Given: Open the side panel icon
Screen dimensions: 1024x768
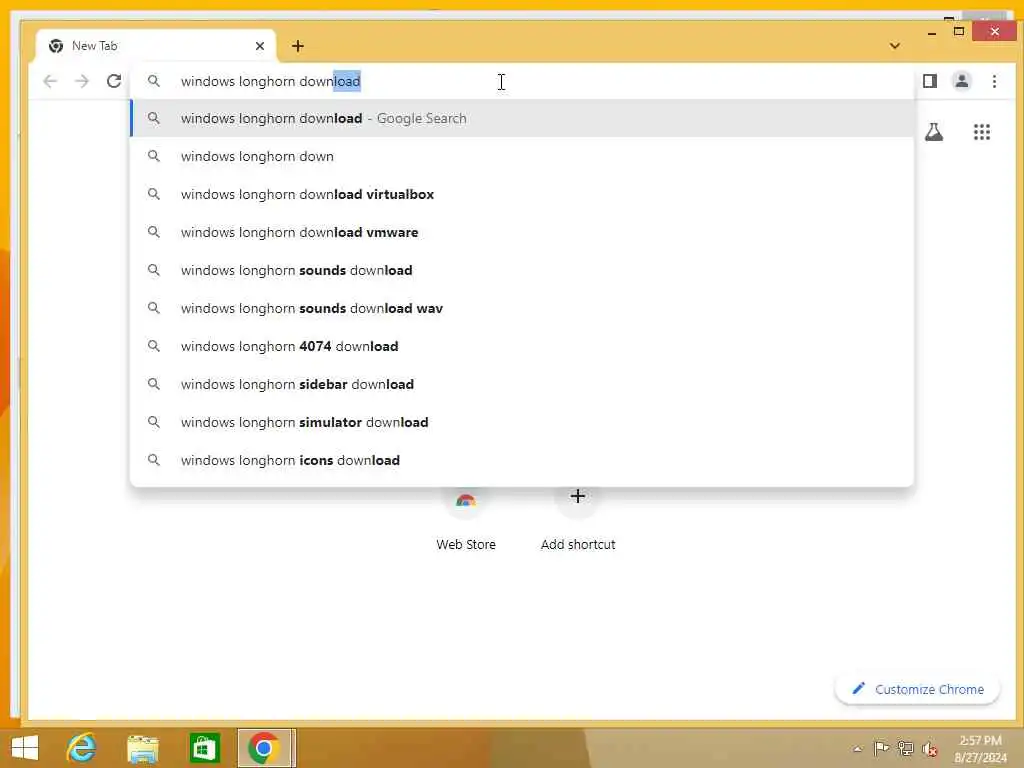Looking at the screenshot, I should pos(929,81).
